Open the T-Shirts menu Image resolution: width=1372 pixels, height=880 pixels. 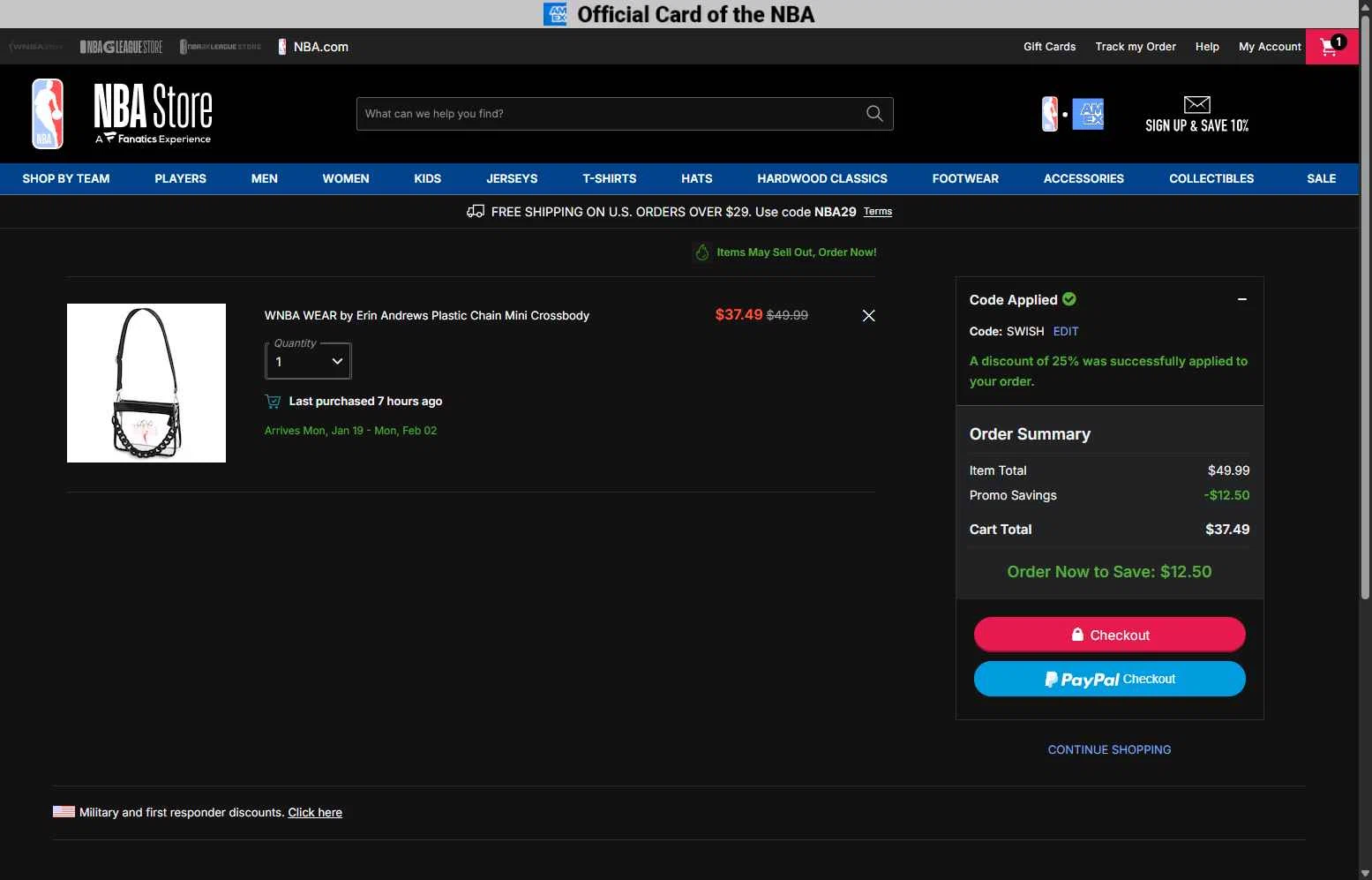pos(610,178)
